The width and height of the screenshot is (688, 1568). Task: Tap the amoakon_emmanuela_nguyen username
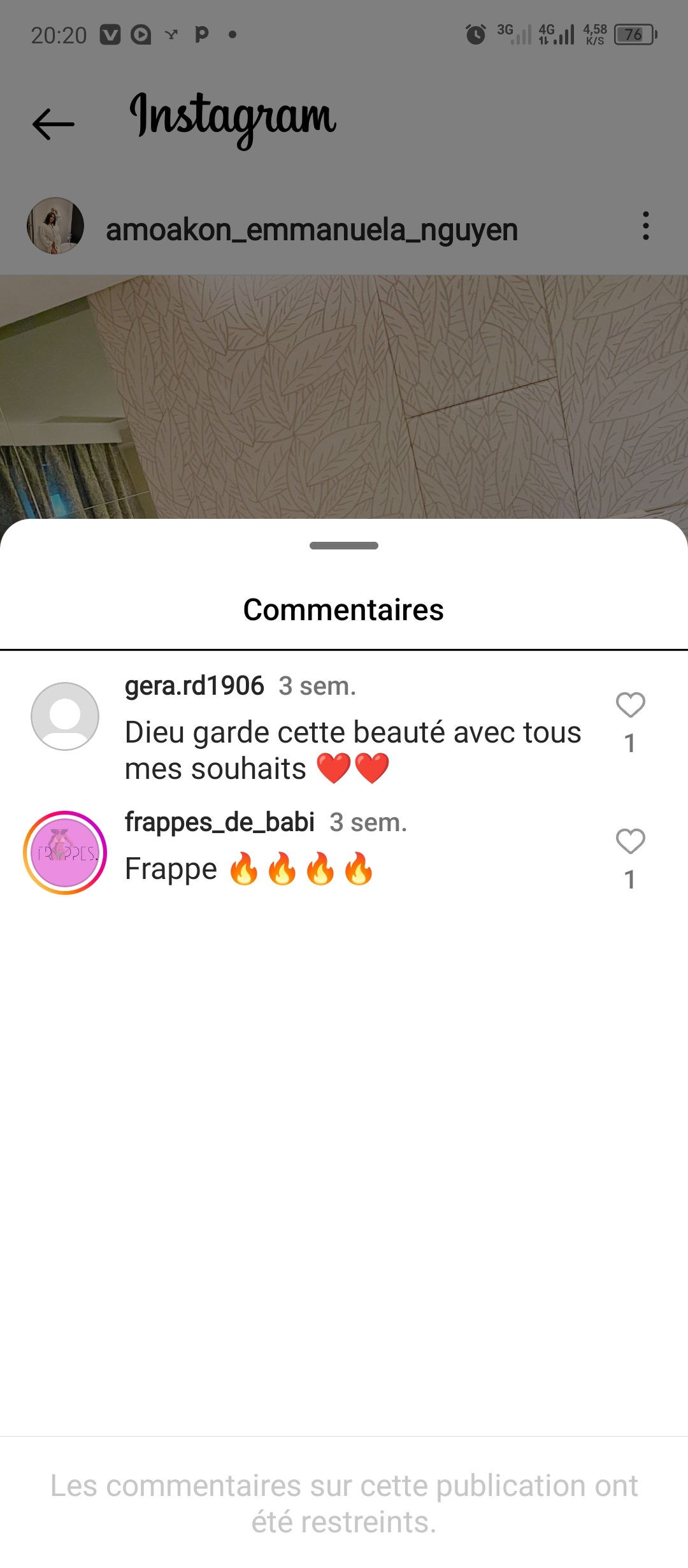tap(312, 229)
